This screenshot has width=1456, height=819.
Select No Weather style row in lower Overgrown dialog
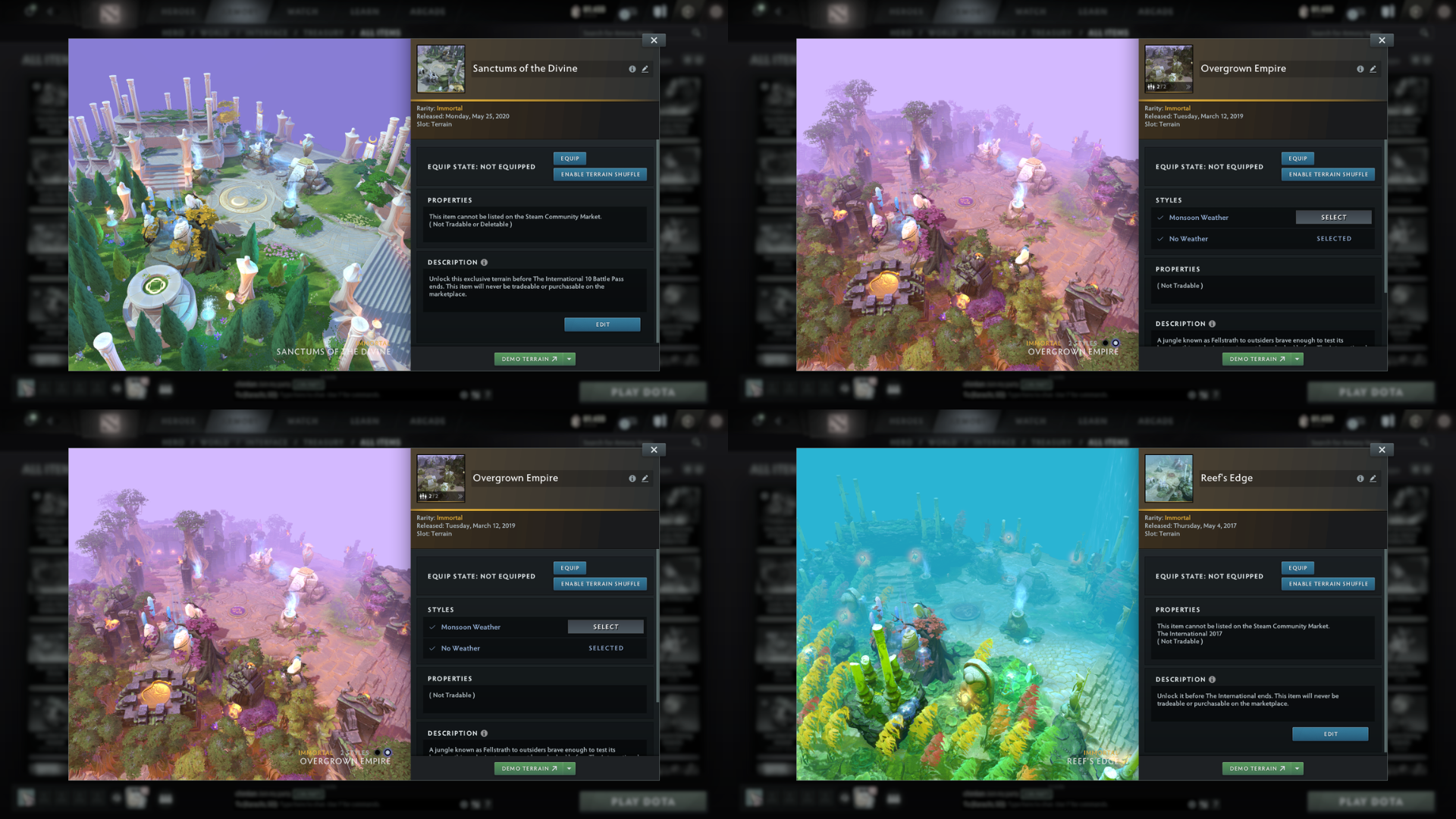pos(536,648)
